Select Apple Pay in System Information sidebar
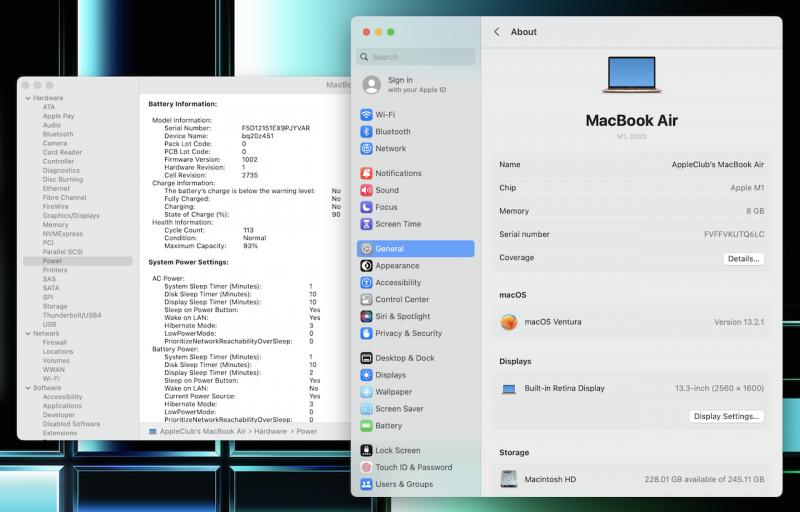Viewport: 800px width, 512px height. coord(59,116)
